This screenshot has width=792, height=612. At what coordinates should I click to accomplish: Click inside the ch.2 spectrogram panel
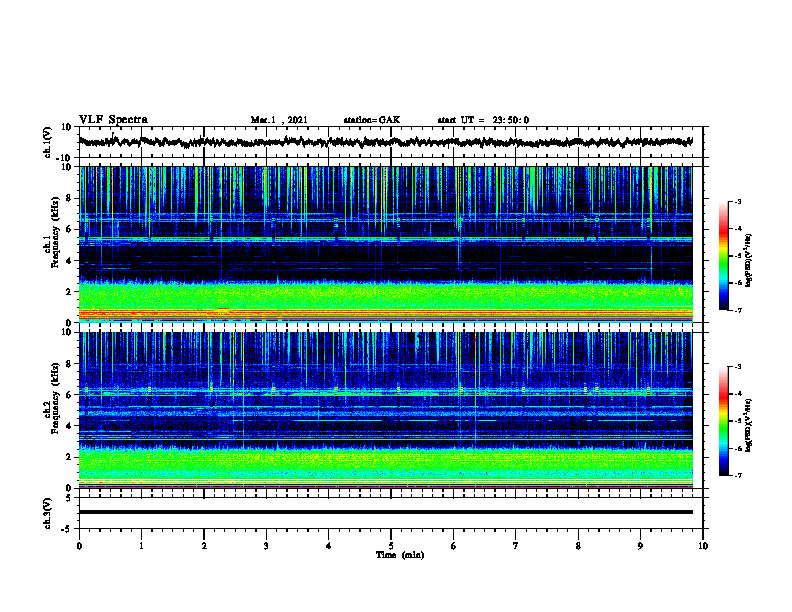tap(385, 410)
